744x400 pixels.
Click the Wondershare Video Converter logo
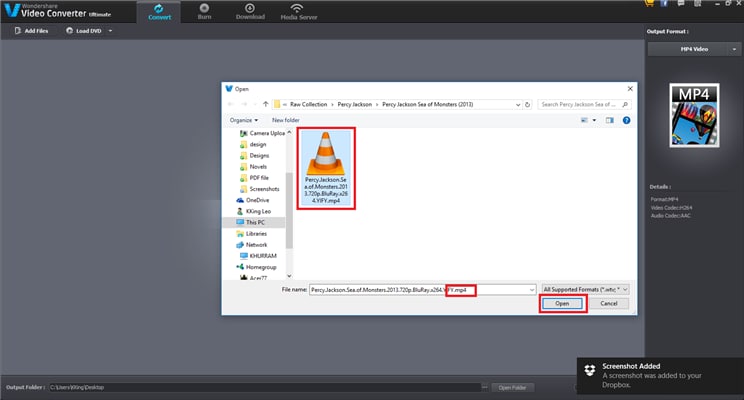(x=57, y=11)
